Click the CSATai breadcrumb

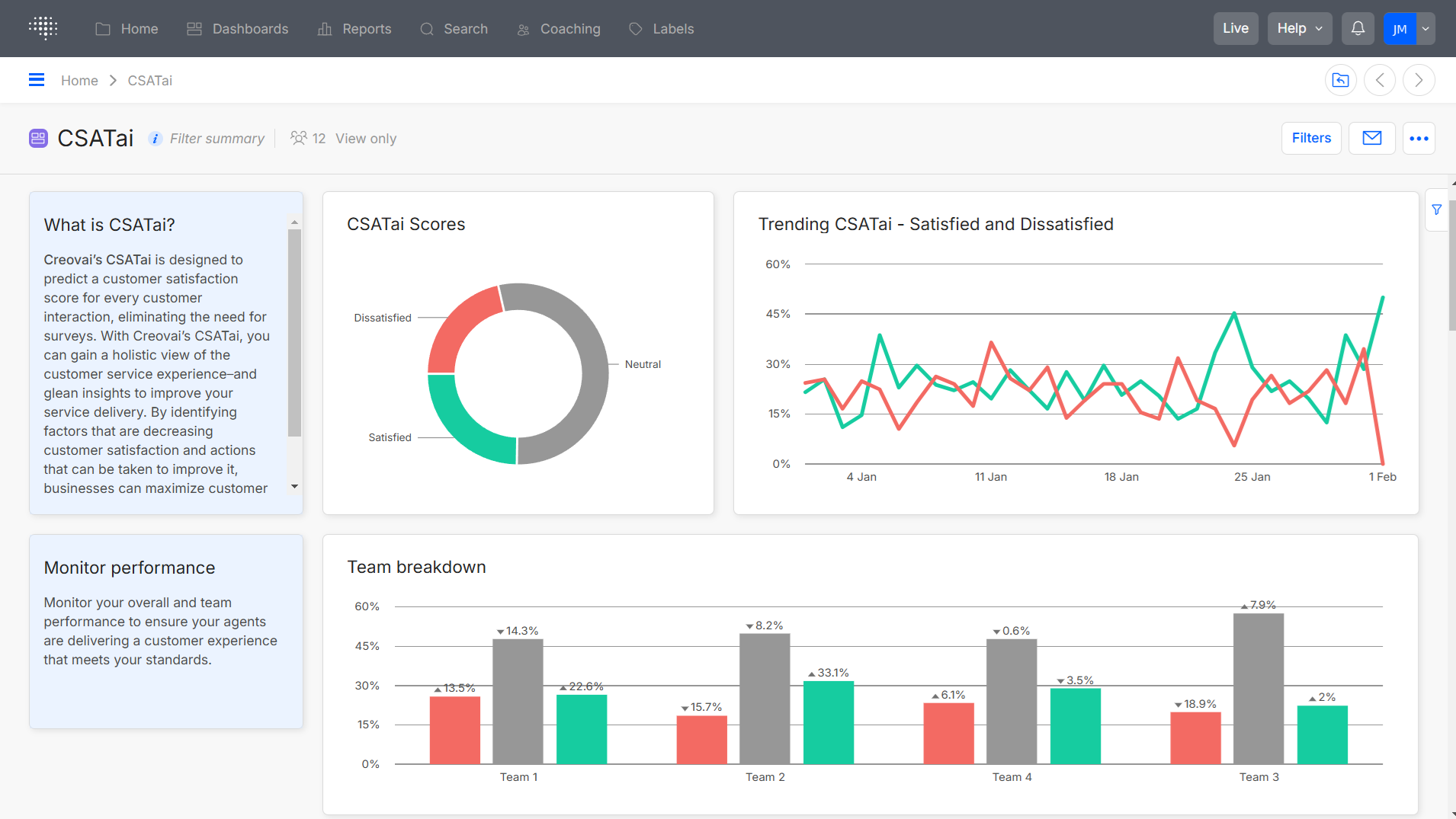pos(150,81)
